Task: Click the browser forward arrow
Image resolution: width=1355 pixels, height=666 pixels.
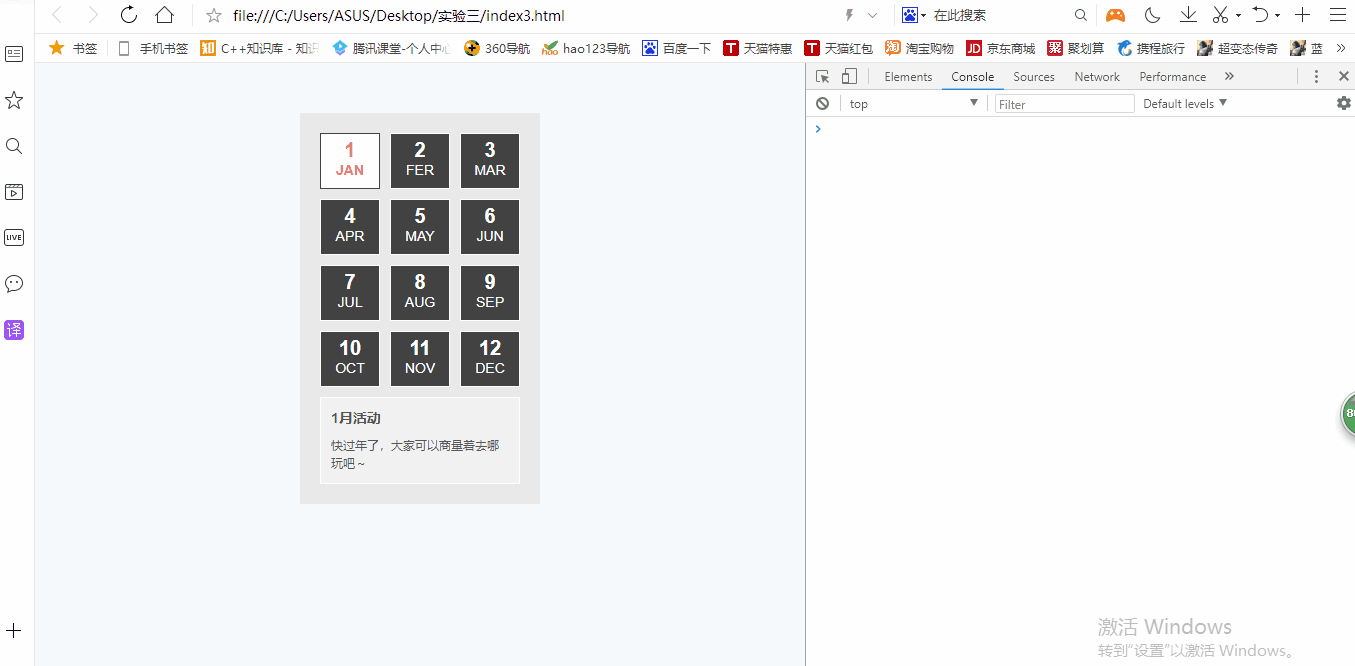Action: 92,15
